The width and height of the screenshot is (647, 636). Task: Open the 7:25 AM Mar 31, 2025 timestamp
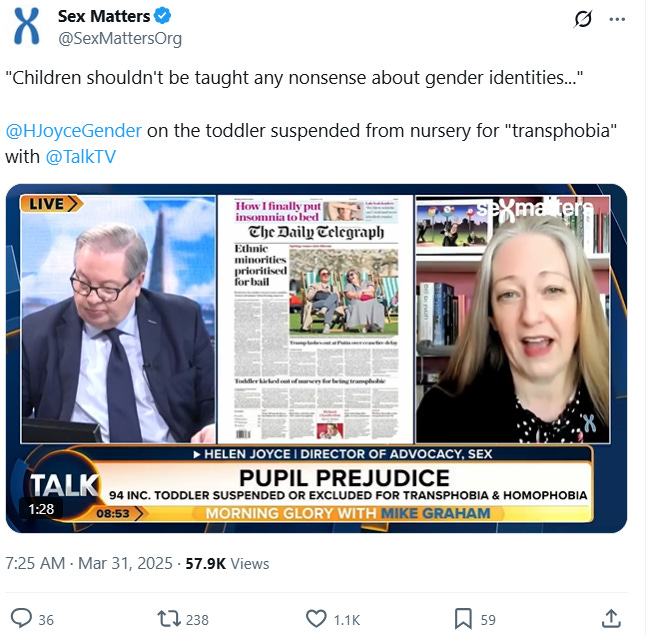point(89,563)
